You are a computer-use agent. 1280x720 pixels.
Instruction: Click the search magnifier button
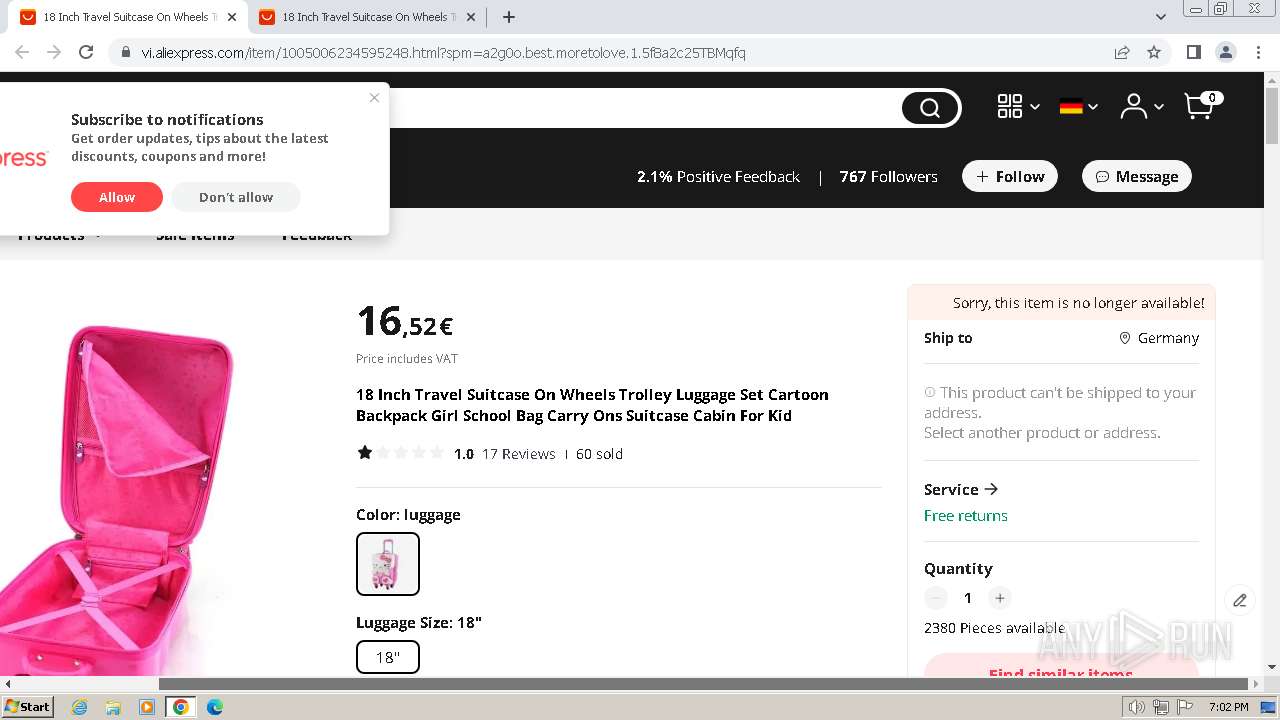(931, 108)
